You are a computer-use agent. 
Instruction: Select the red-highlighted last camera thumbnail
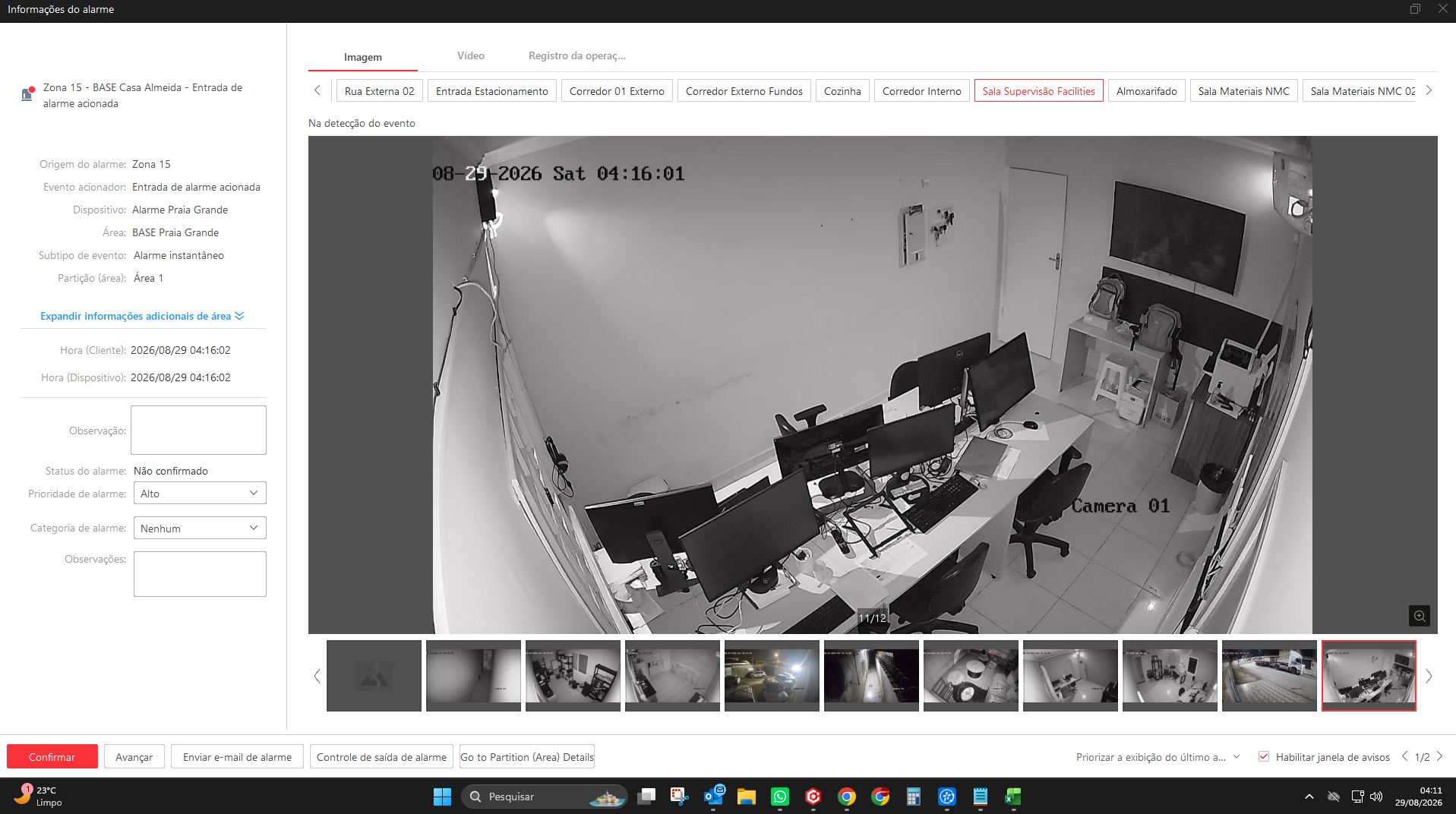(x=1369, y=676)
